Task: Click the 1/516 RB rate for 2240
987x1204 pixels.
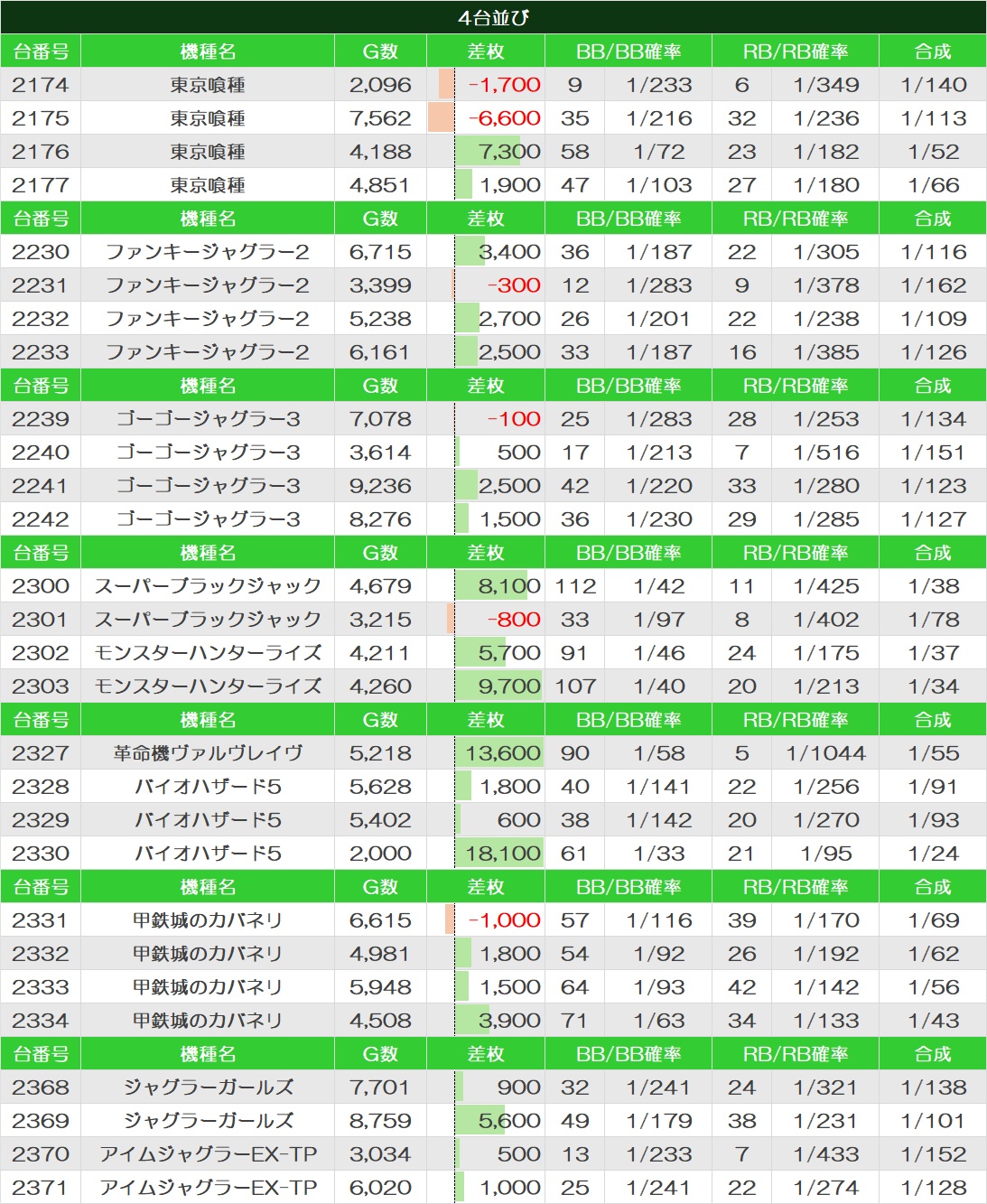Action: tap(826, 453)
